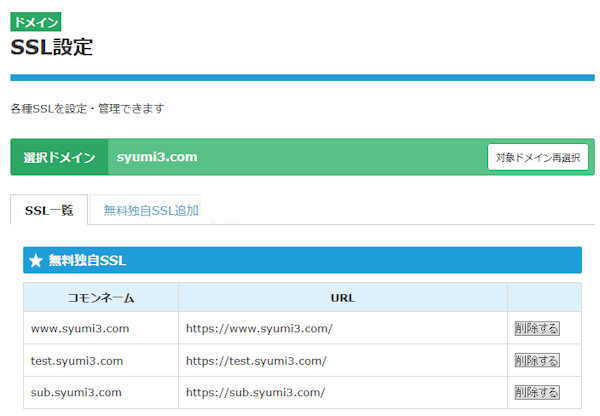Click the green ドメイン badge
The height and width of the screenshot is (416, 600).
[x=36, y=22]
